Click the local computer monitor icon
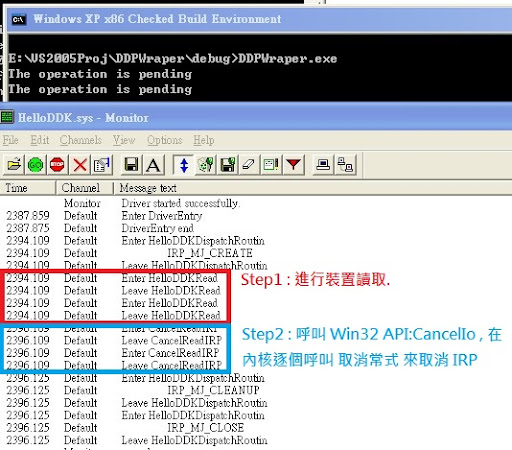The image size is (512, 450). (x=323, y=165)
